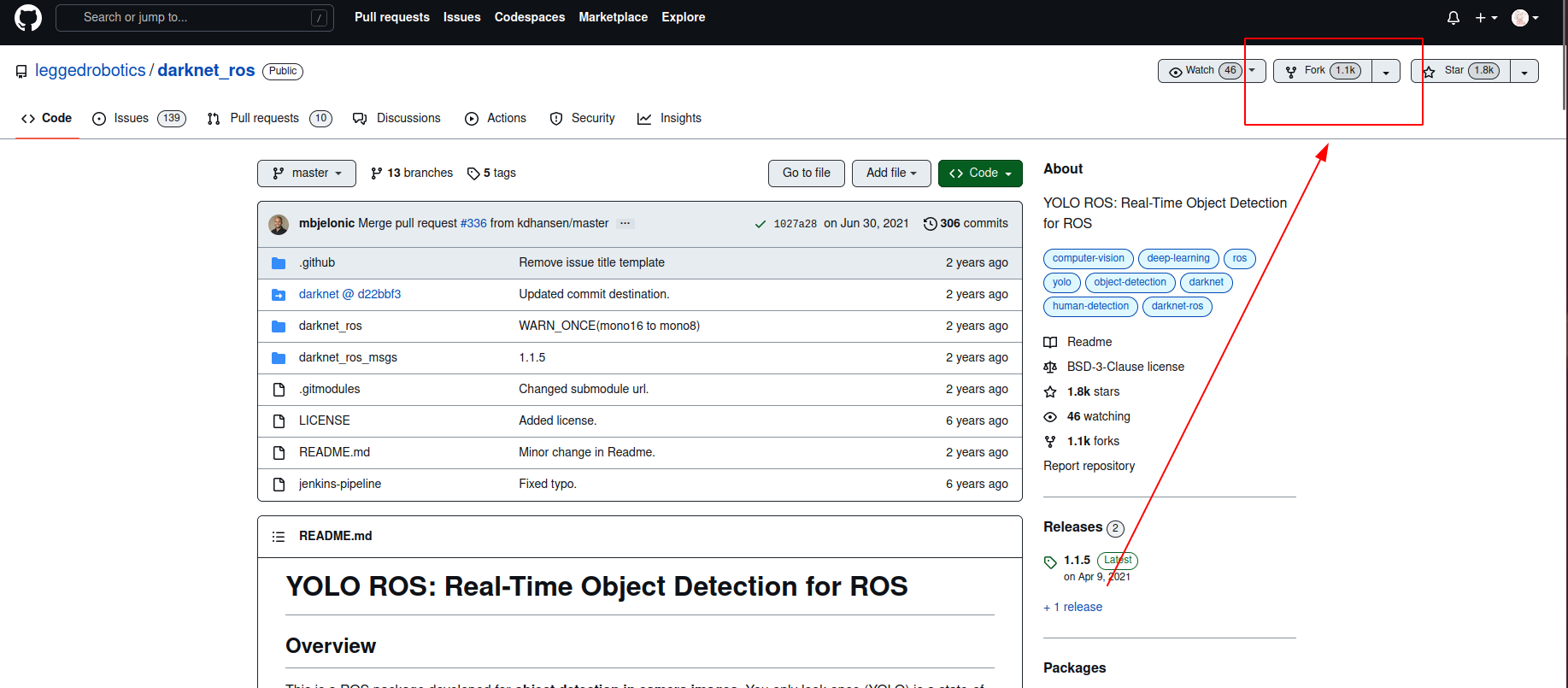This screenshot has height=688, width=1568.
Task: Open leggedrobotics owner link
Action: [x=90, y=71]
